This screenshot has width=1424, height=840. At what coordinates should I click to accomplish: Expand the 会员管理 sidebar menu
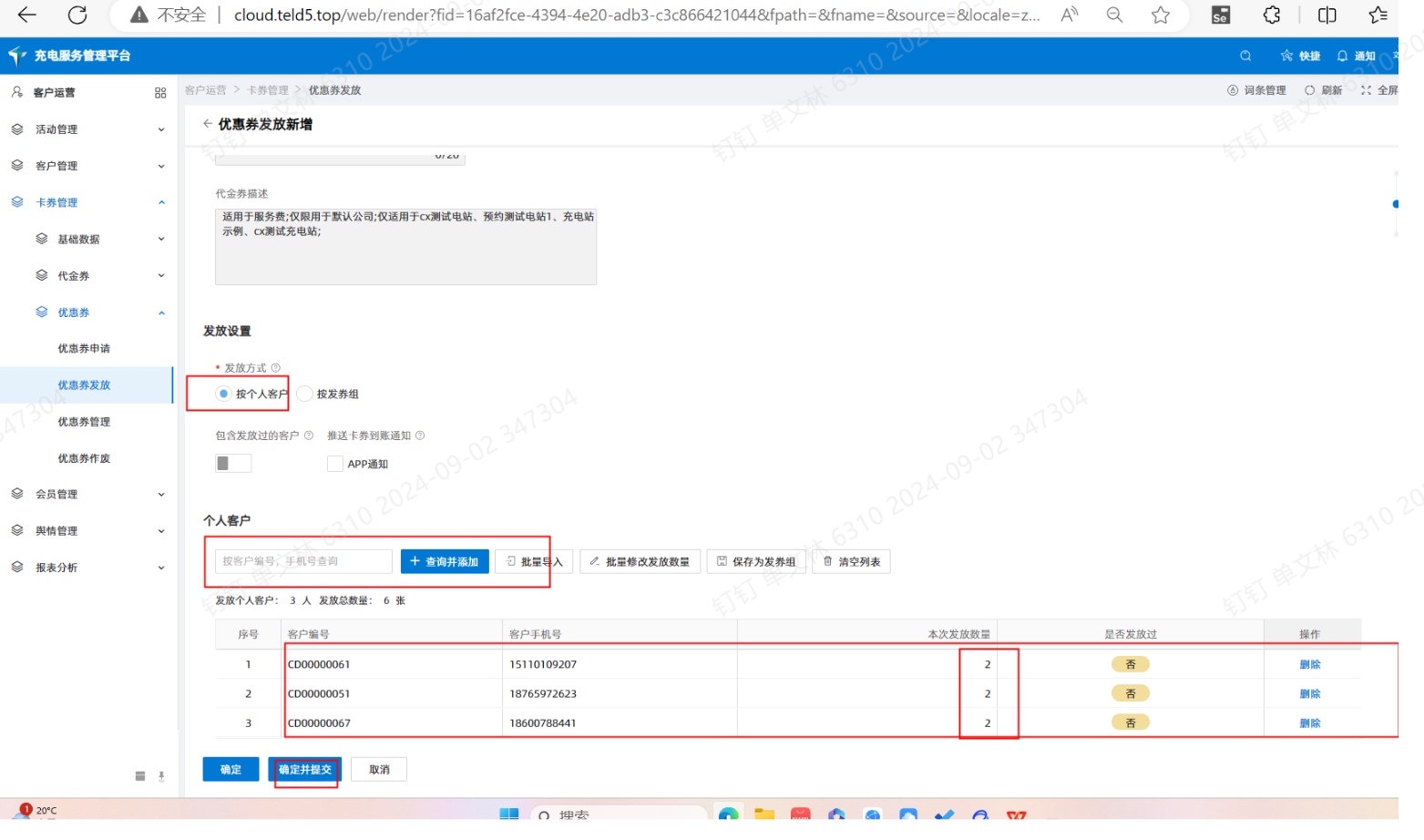87,494
